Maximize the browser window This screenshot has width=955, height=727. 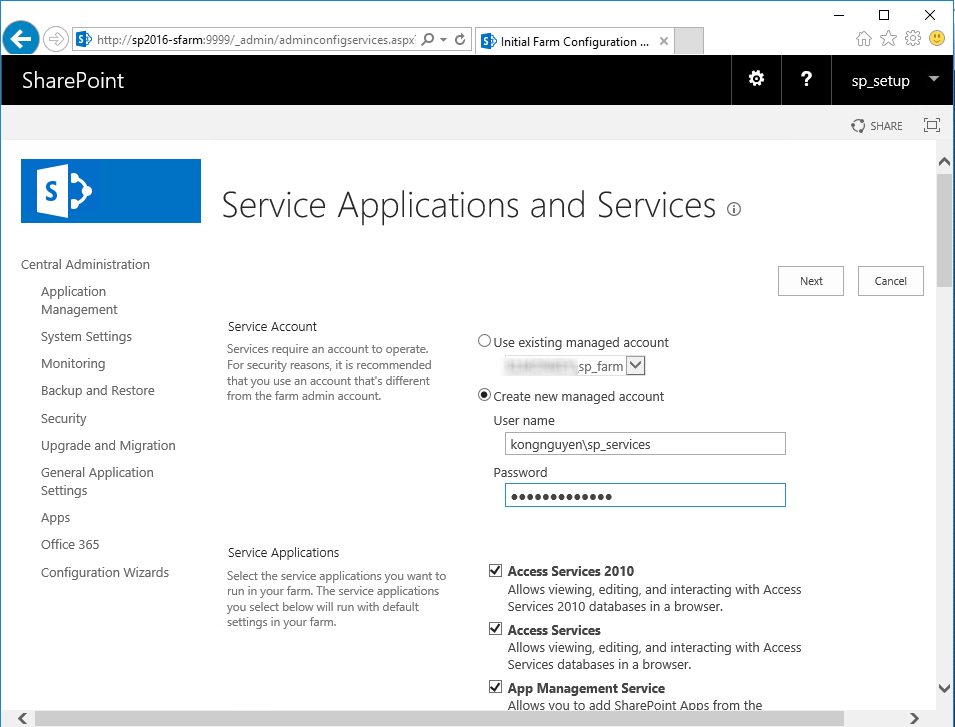(884, 15)
